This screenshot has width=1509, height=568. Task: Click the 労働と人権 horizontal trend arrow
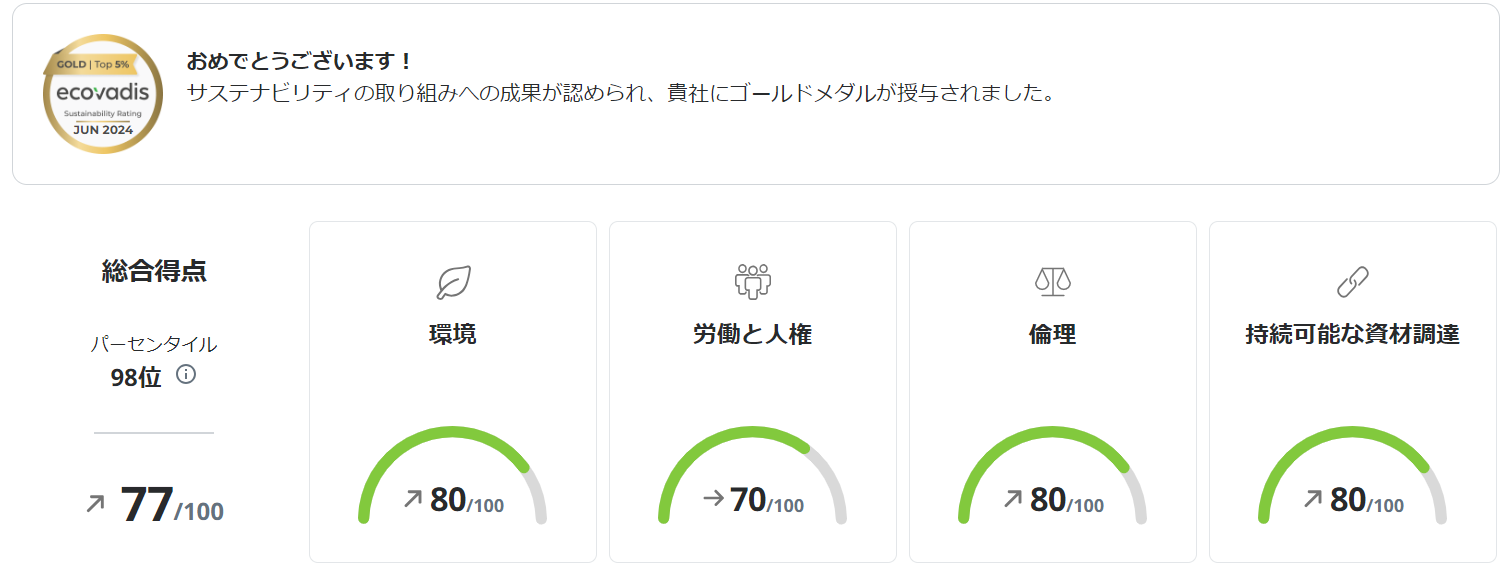click(x=713, y=498)
